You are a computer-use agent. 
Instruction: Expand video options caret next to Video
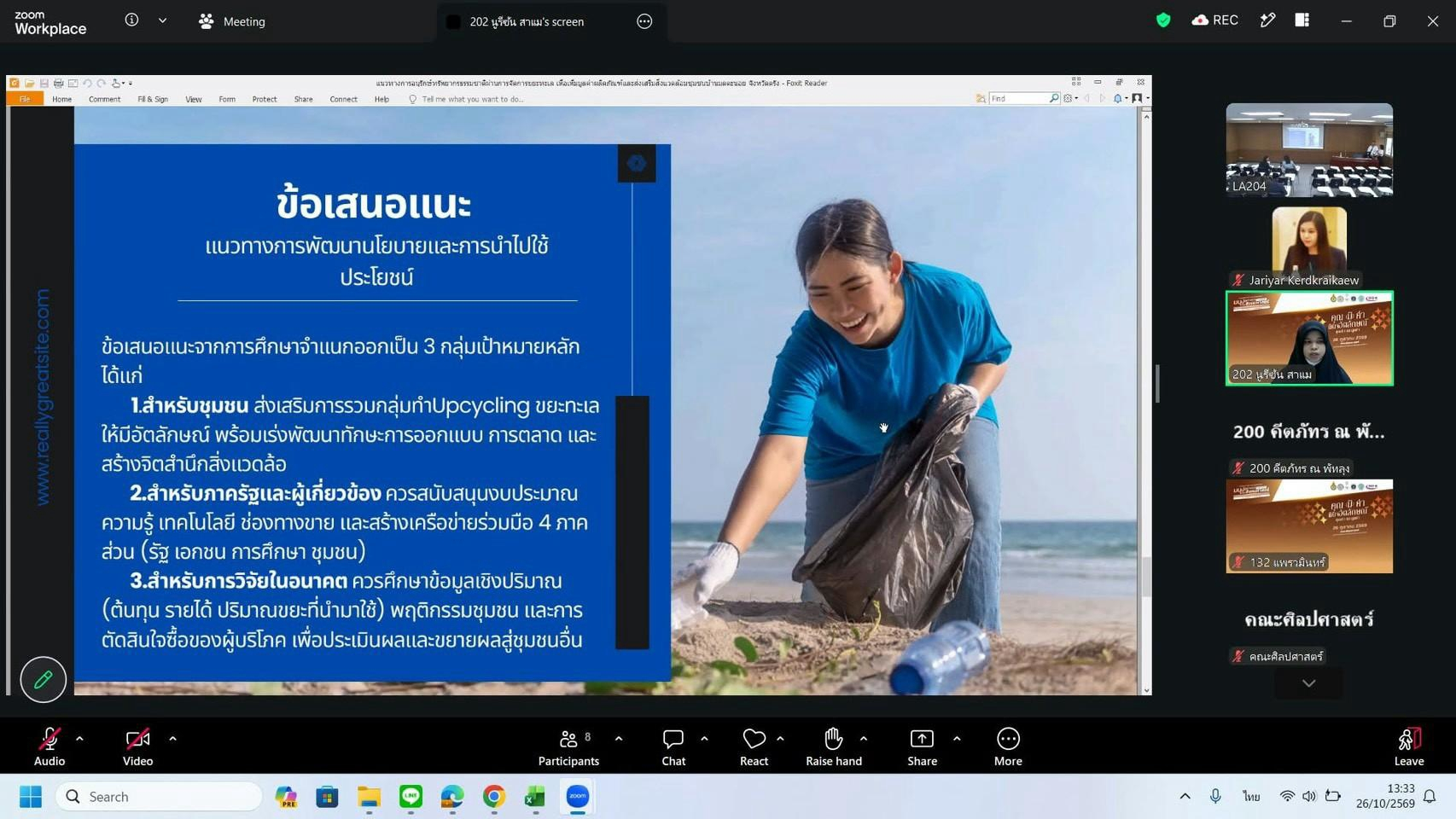[x=172, y=739]
